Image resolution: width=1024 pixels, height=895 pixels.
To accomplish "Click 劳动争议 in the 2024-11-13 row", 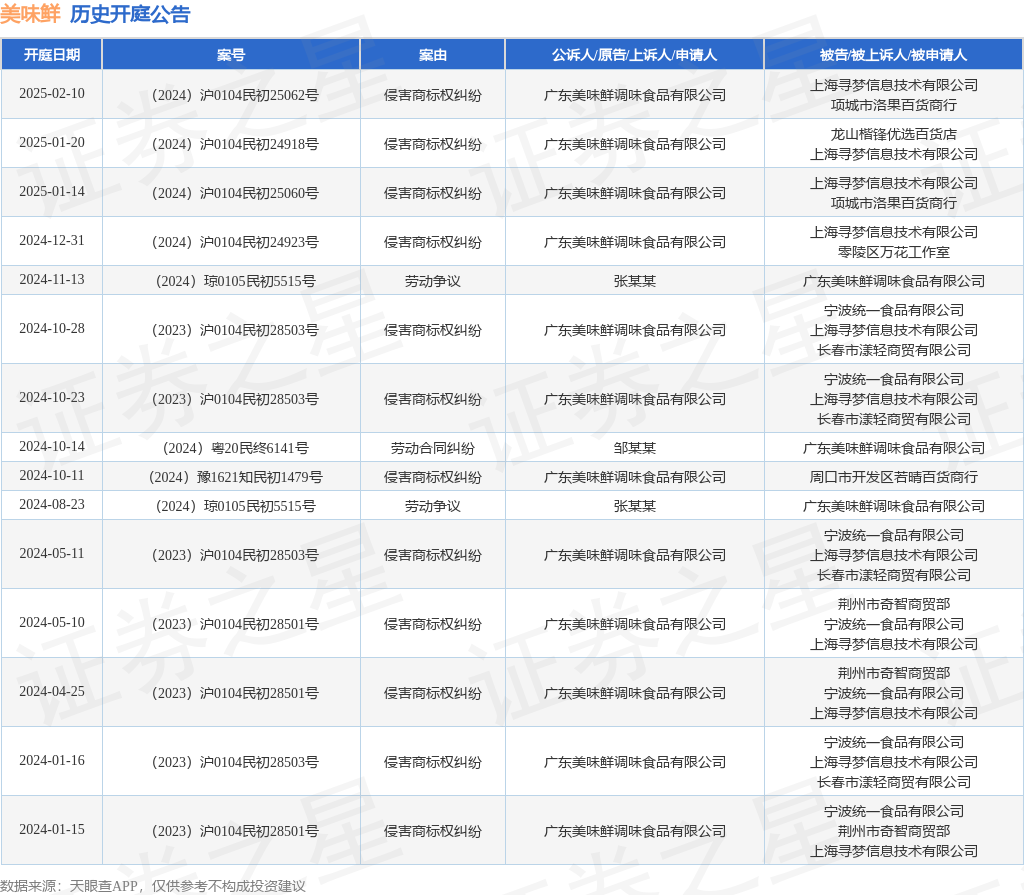I will pos(432,282).
